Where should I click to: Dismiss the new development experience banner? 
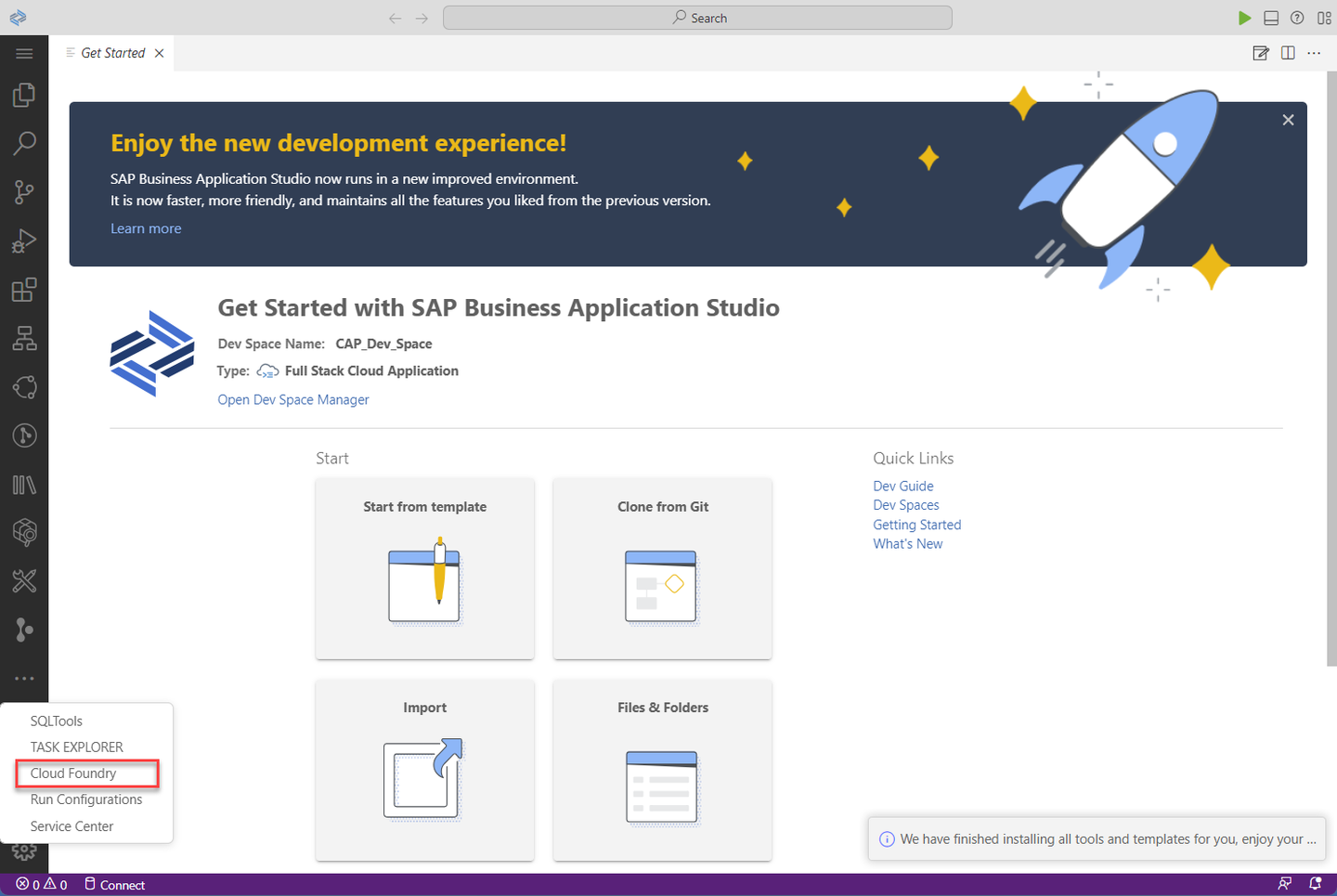tap(1288, 120)
